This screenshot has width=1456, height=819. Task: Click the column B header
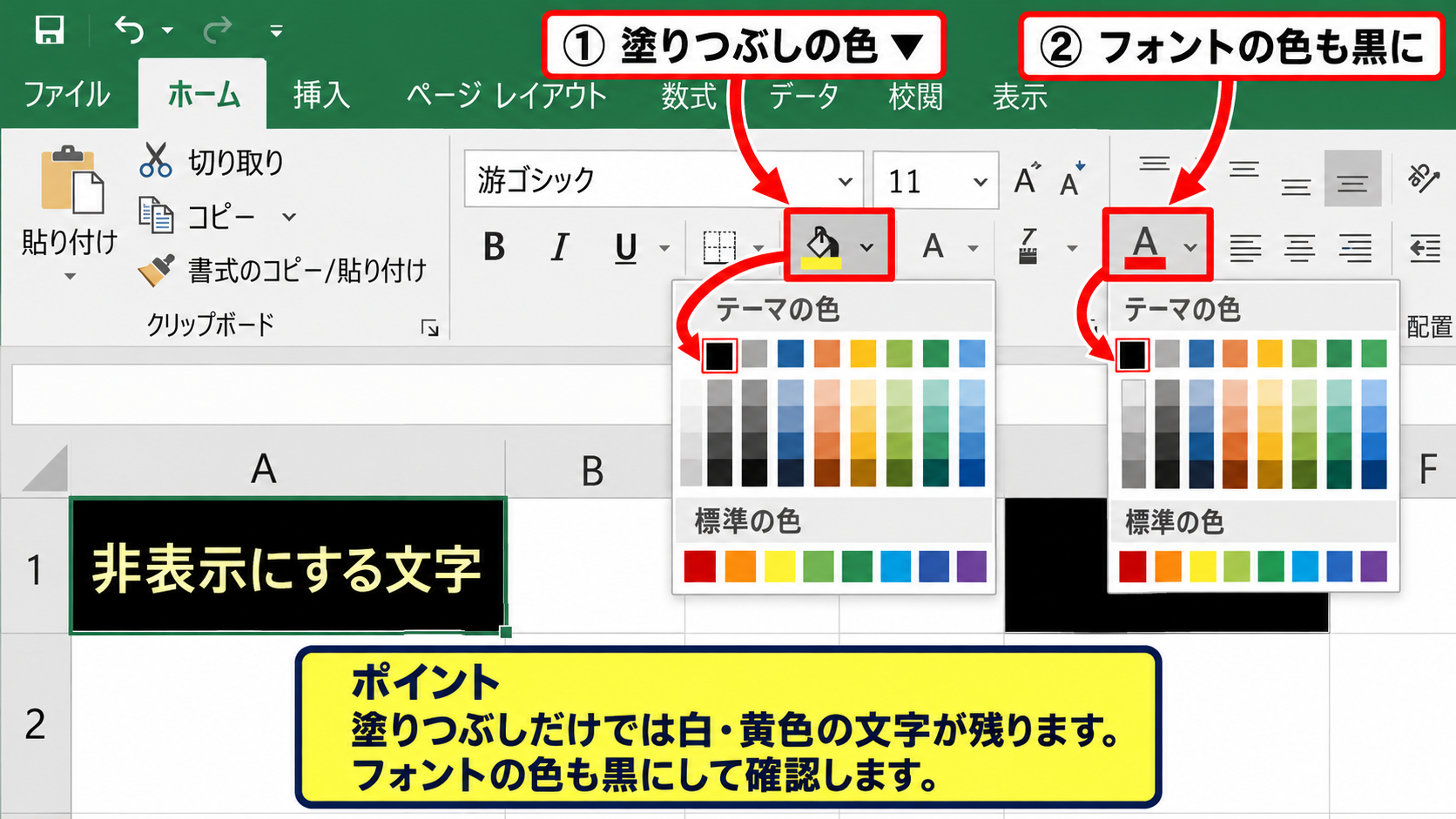[x=593, y=470]
